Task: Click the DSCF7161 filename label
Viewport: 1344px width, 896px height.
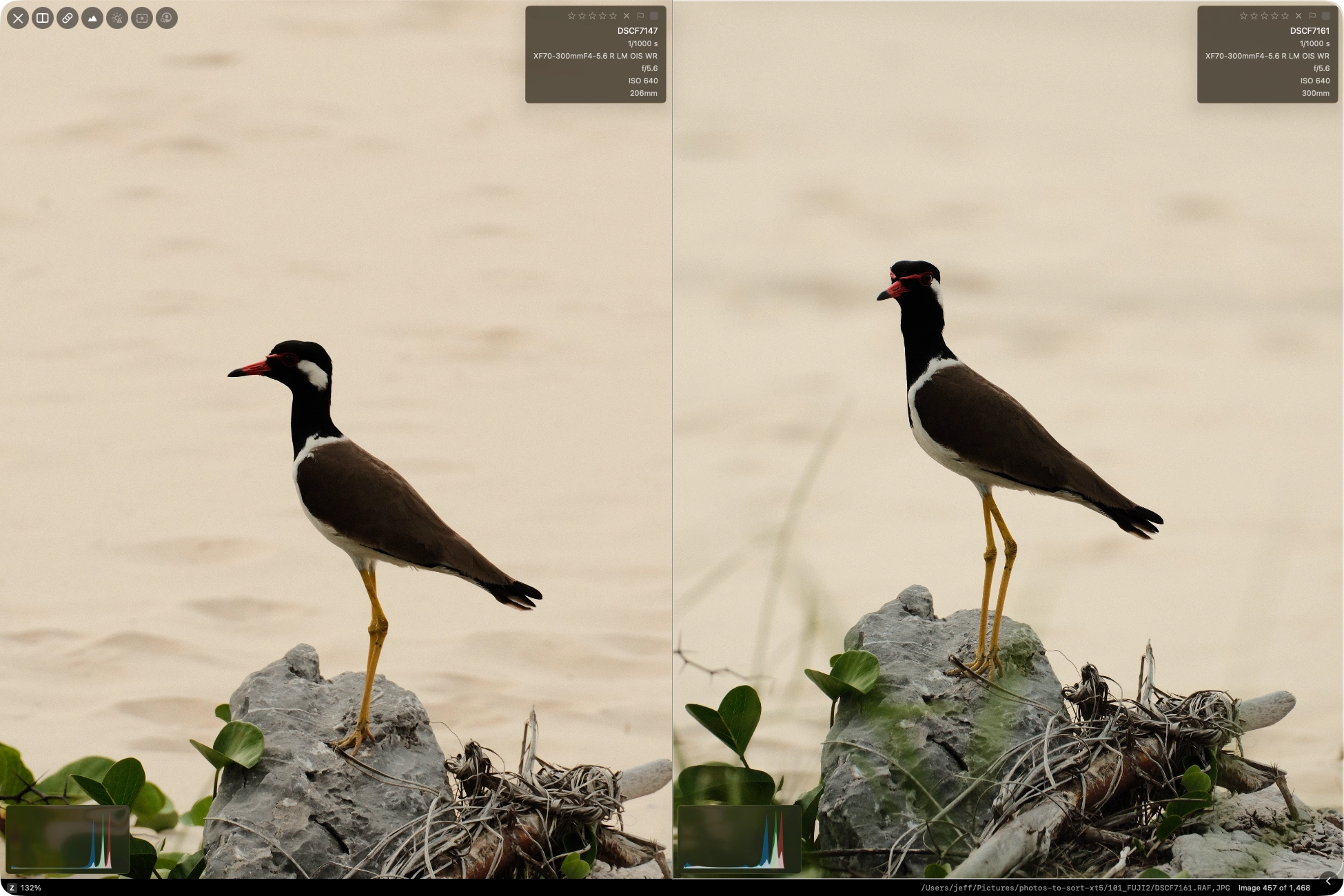Action: coord(1310,31)
